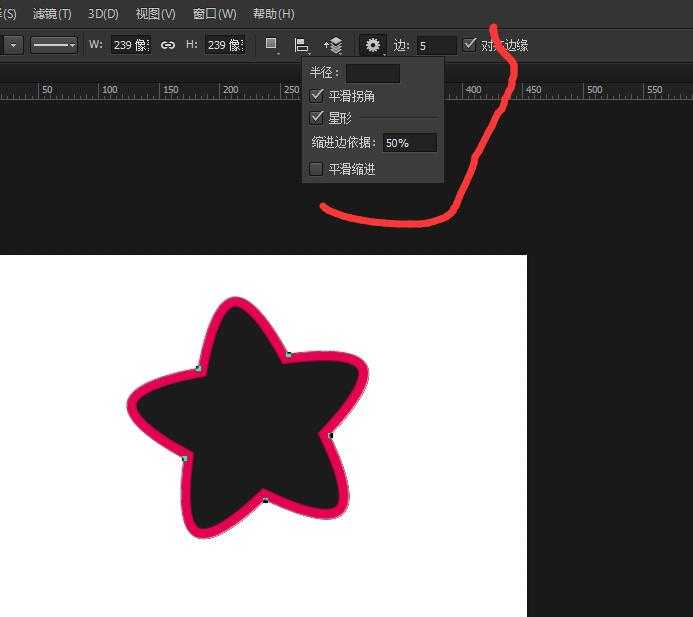The width and height of the screenshot is (693, 617).
Task: Open the 视图(V) menu
Action: [156, 14]
